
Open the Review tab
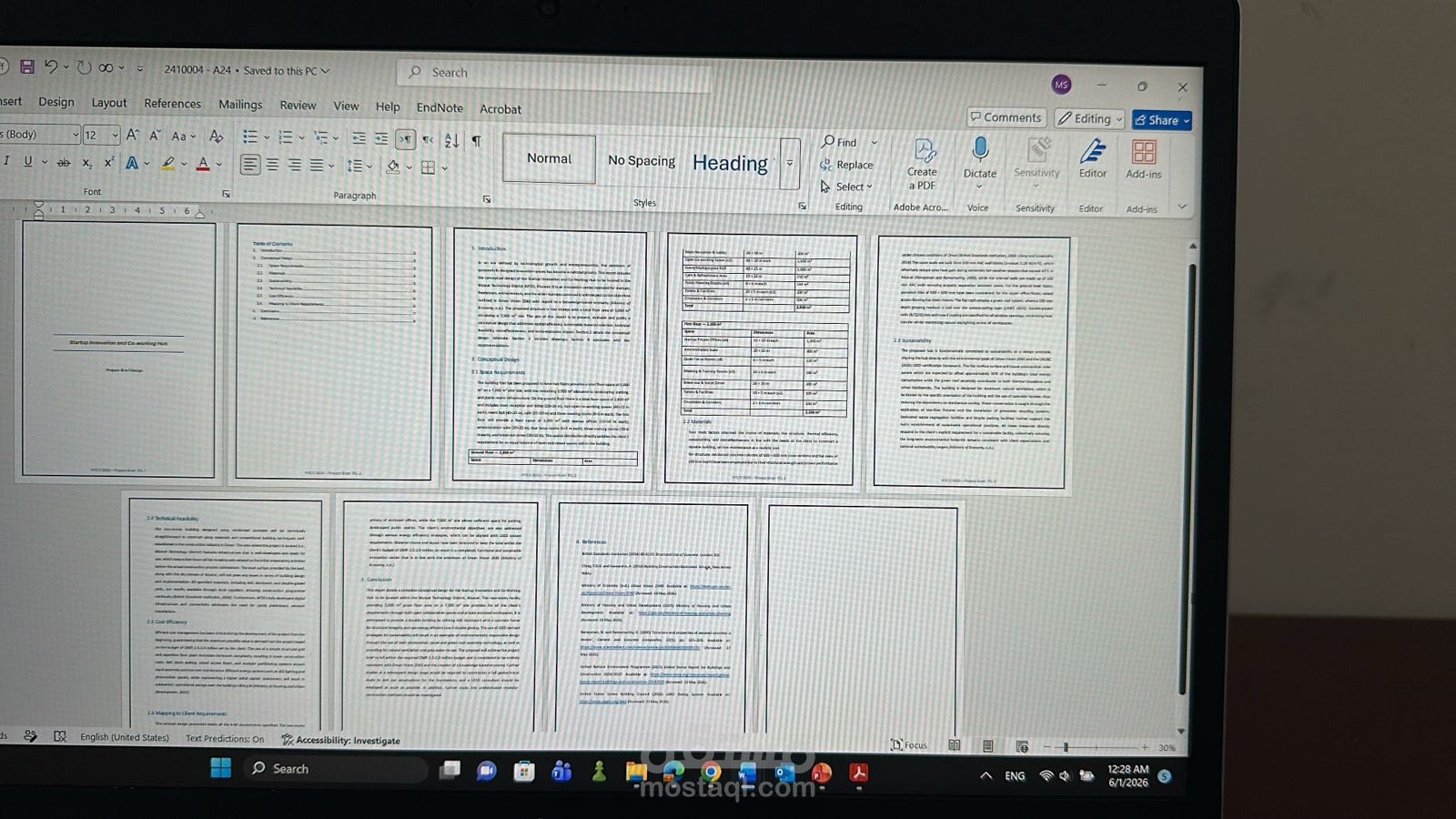298,106
